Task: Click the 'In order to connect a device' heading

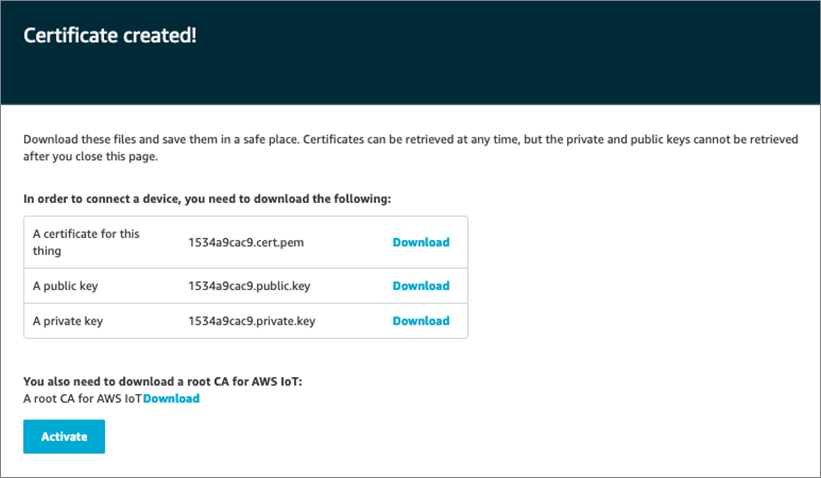Action: [x=207, y=199]
